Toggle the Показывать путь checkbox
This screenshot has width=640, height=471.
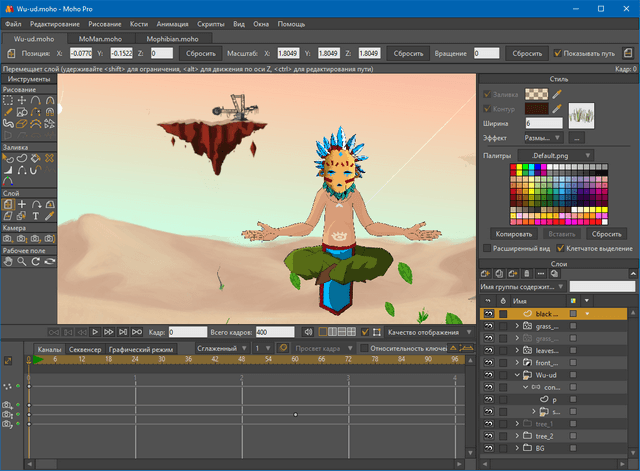coord(558,53)
